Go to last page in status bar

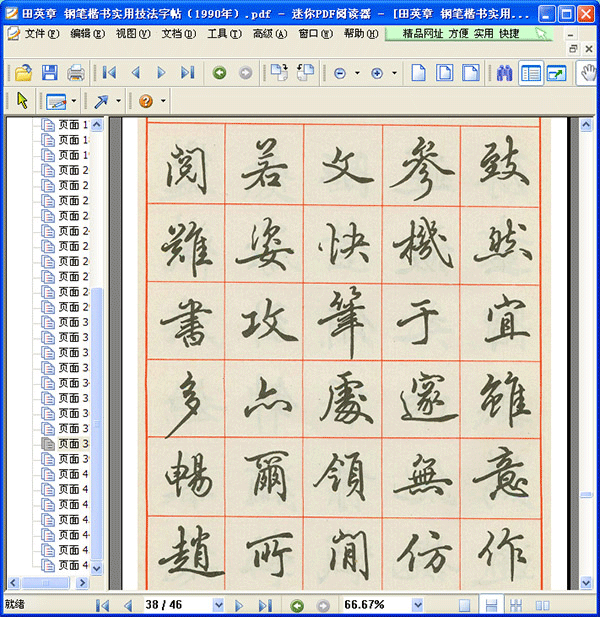265,605
